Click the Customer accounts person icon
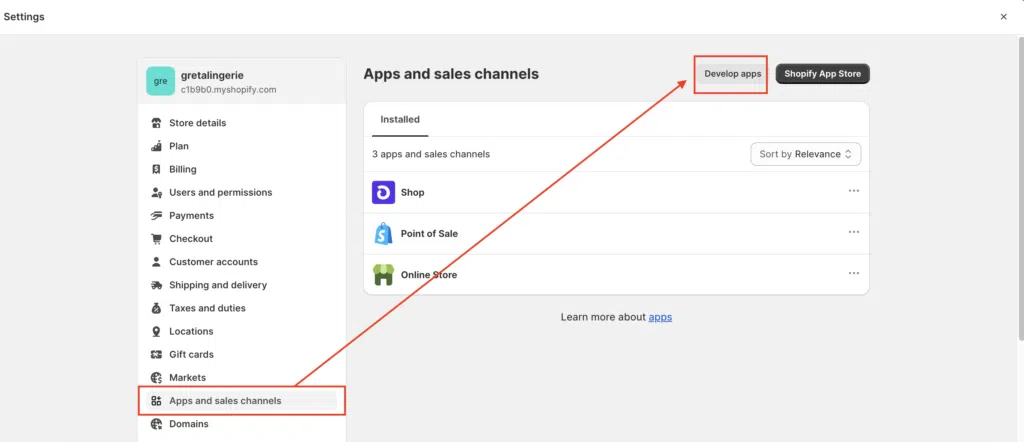The height and width of the screenshot is (442, 1024). (156, 262)
